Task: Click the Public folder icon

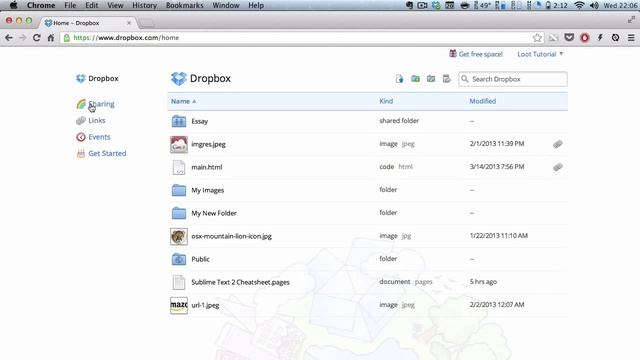Action: coord(179,259)
